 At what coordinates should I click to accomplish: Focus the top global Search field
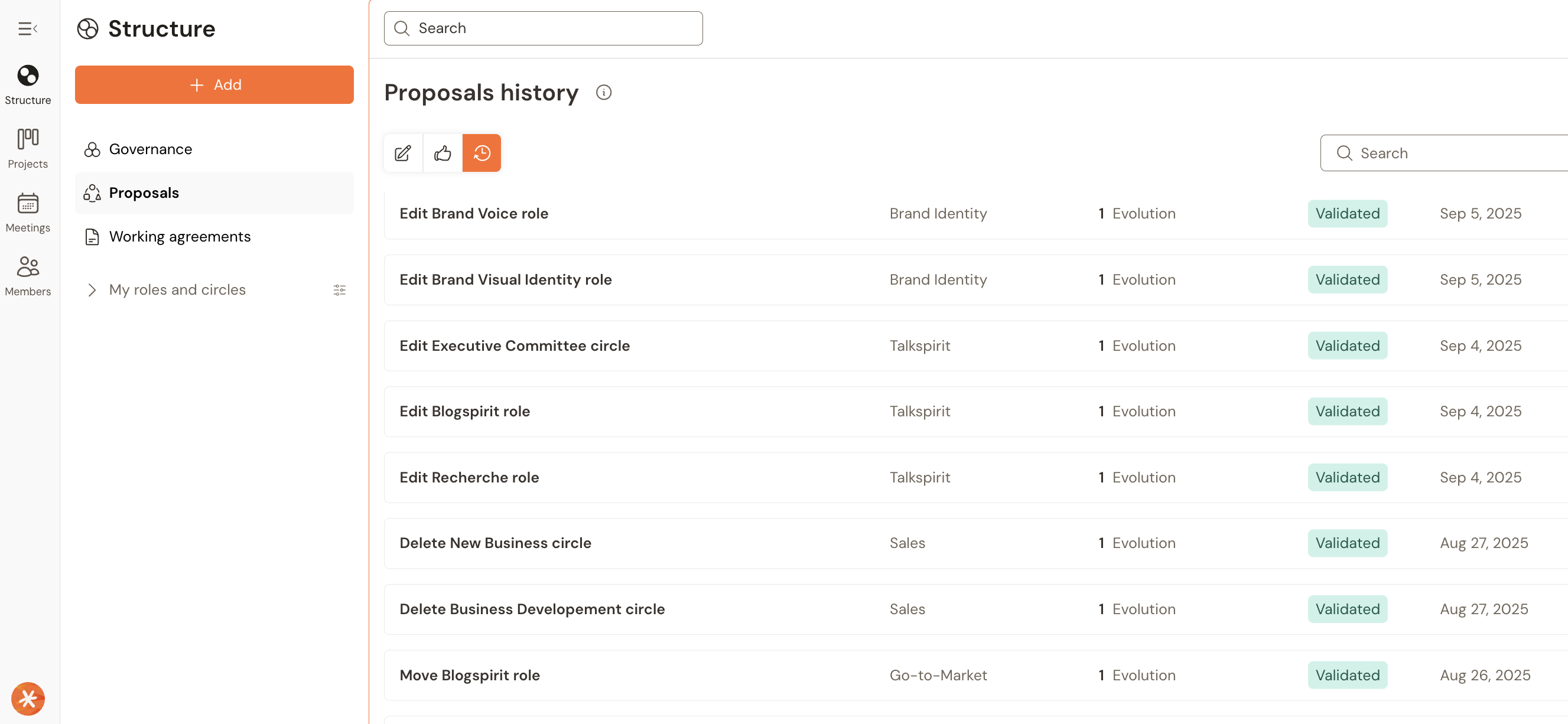tap(543, 28)
